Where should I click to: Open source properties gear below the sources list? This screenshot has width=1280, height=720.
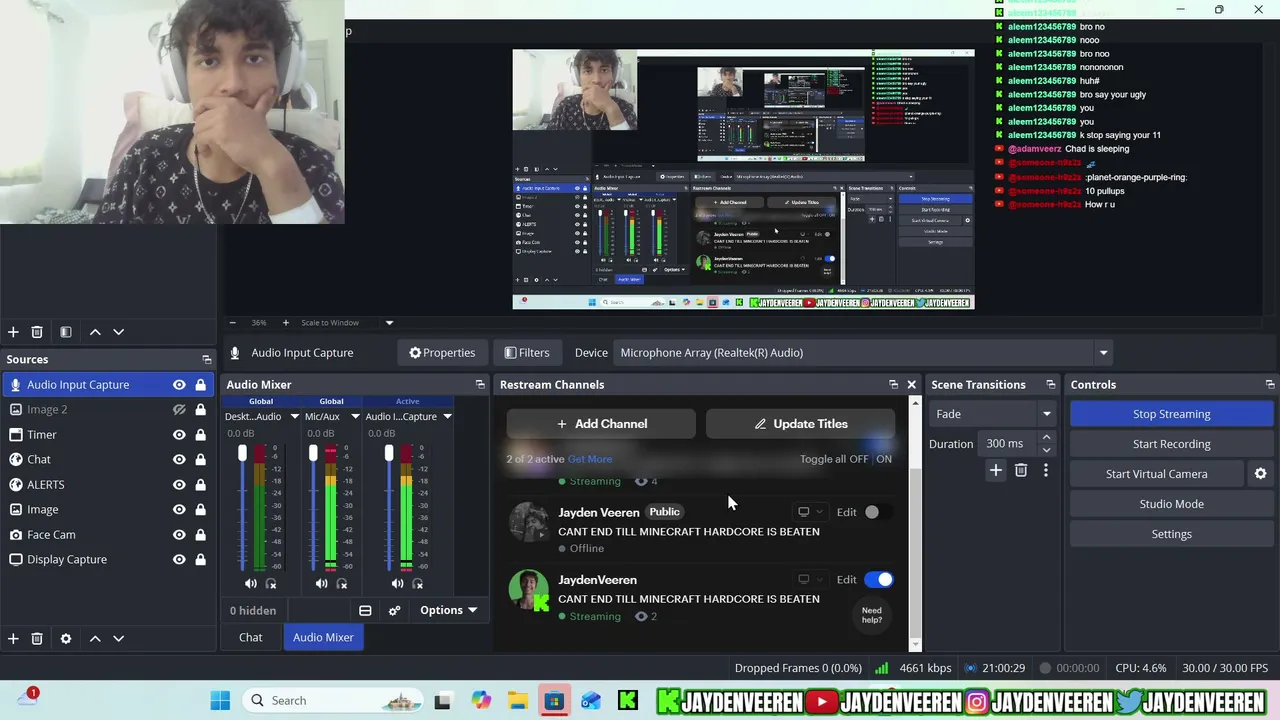66,638
